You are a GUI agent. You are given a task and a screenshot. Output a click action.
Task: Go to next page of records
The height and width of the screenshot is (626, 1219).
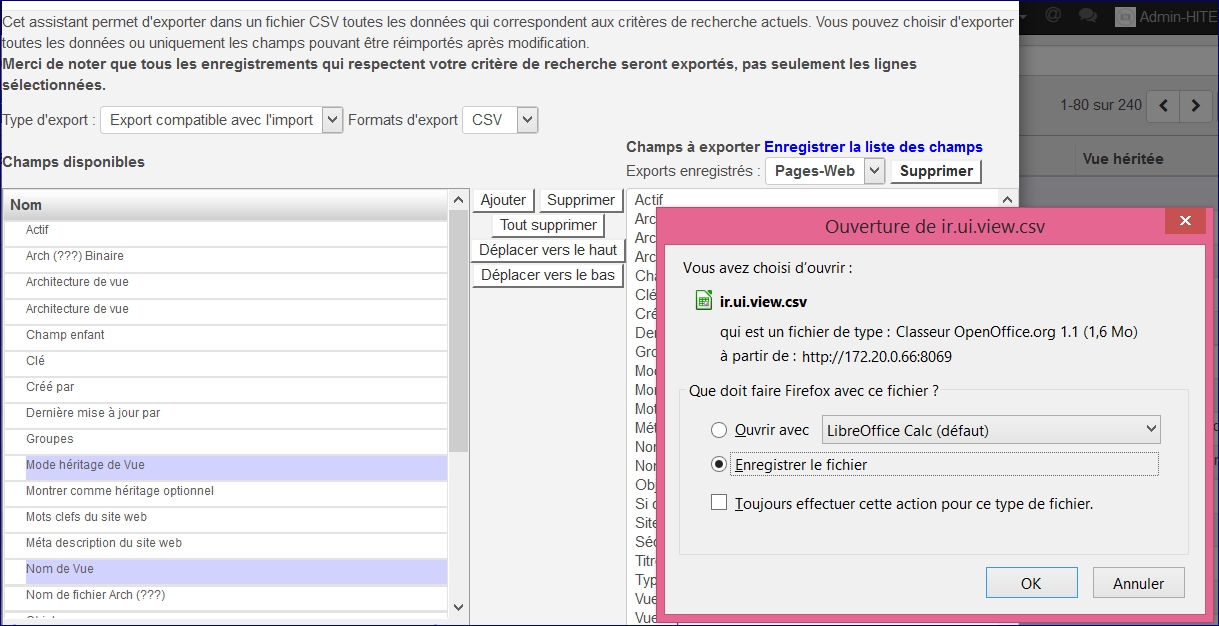(x=1196, y=105)
